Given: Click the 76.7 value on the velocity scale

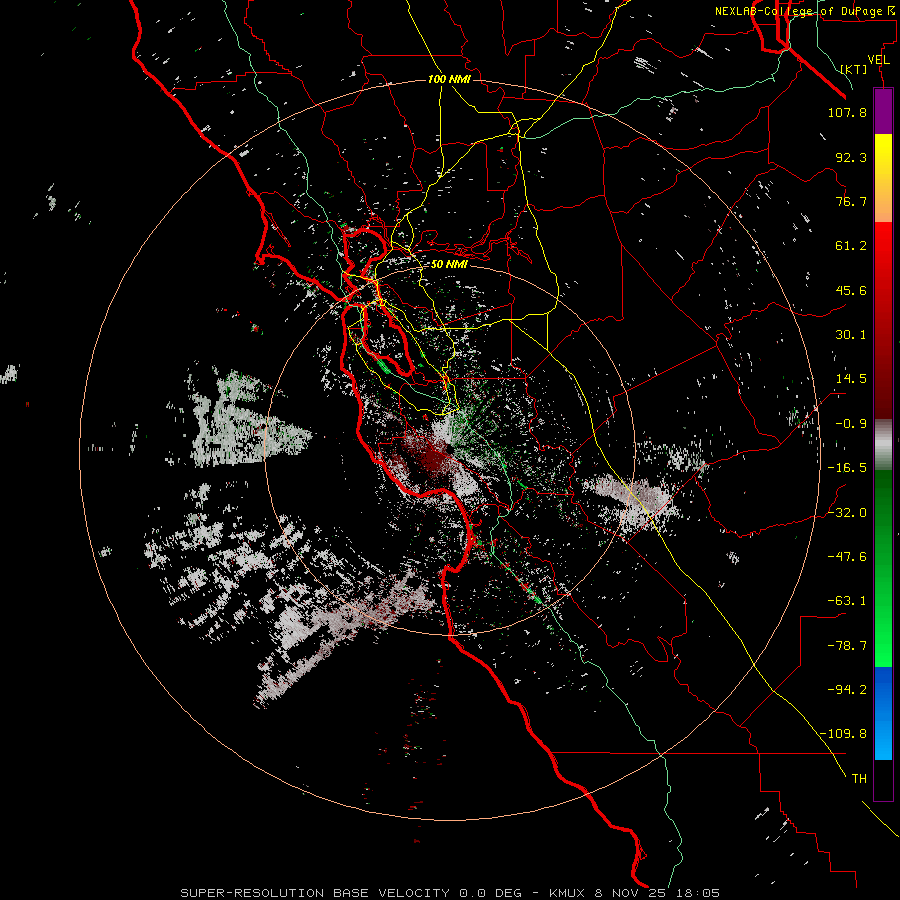Looking at the screenshot, I should (851, 201).
